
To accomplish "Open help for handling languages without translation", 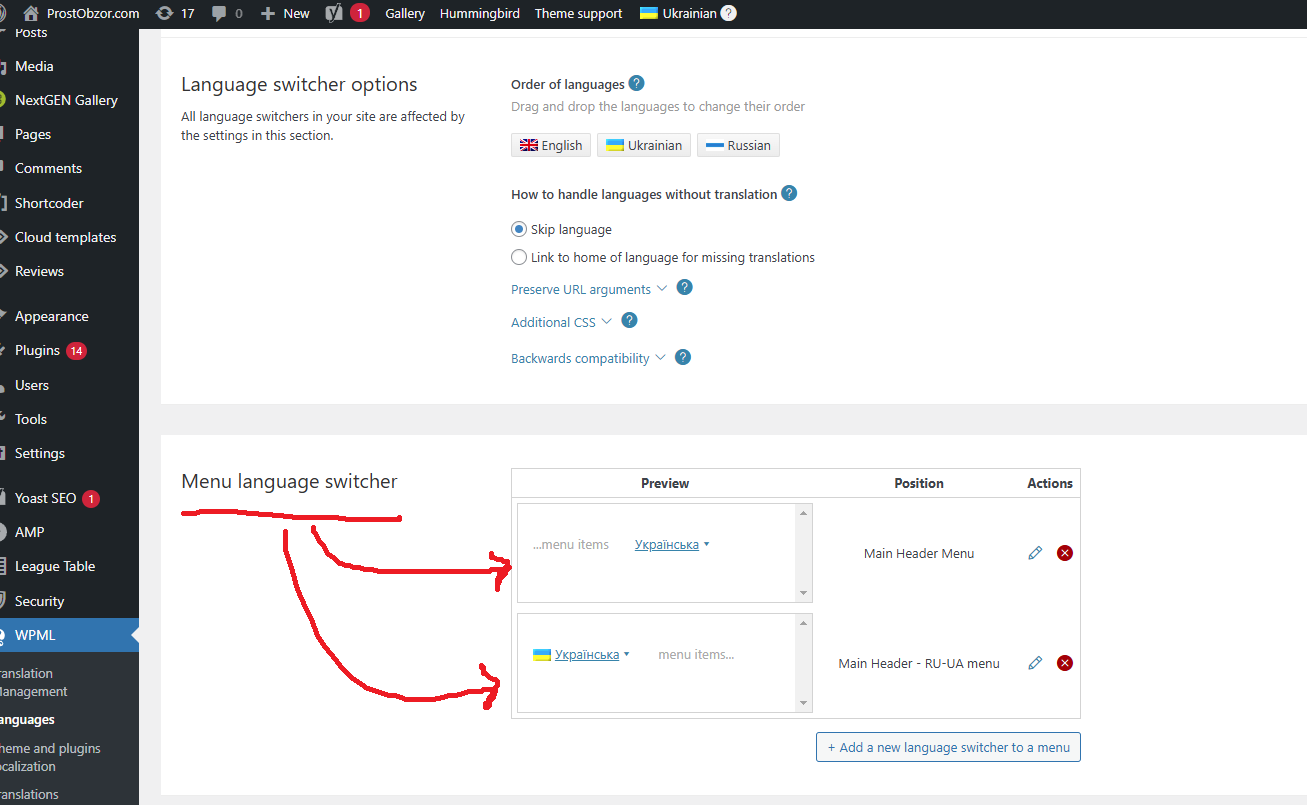I will click(789, 193).
